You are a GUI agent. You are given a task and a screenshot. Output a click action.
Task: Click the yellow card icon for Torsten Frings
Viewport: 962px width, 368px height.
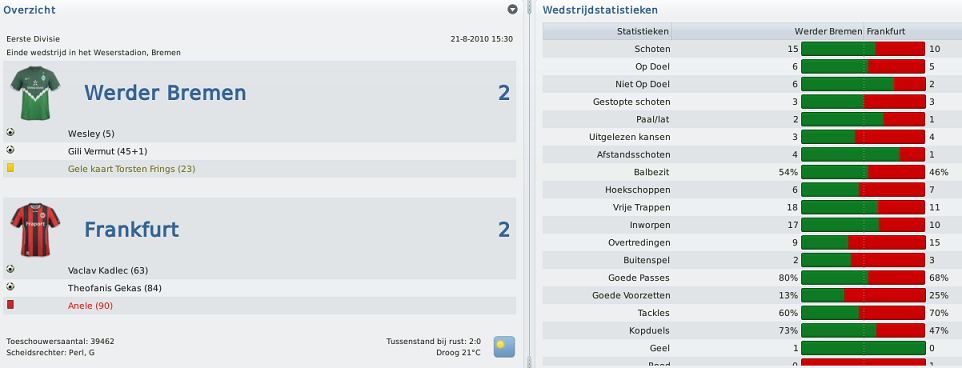[10, 167]
